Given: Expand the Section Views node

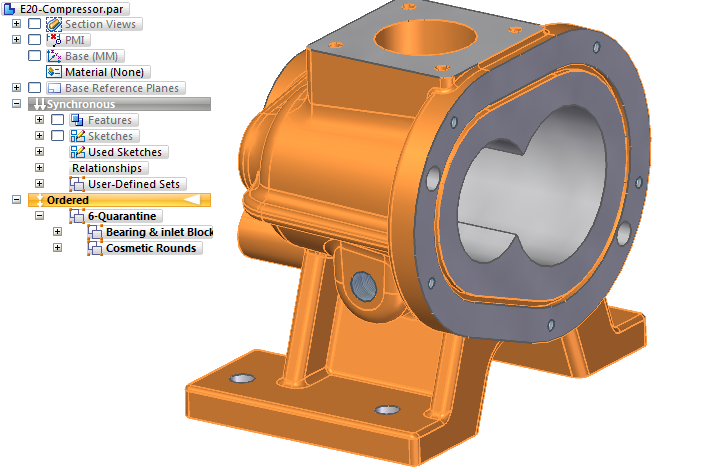Looking at the screenshot, I should [x=16, y=23].
